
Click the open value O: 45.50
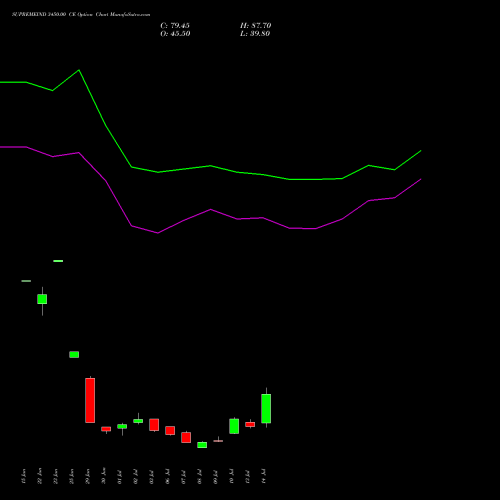click(175, 34)
